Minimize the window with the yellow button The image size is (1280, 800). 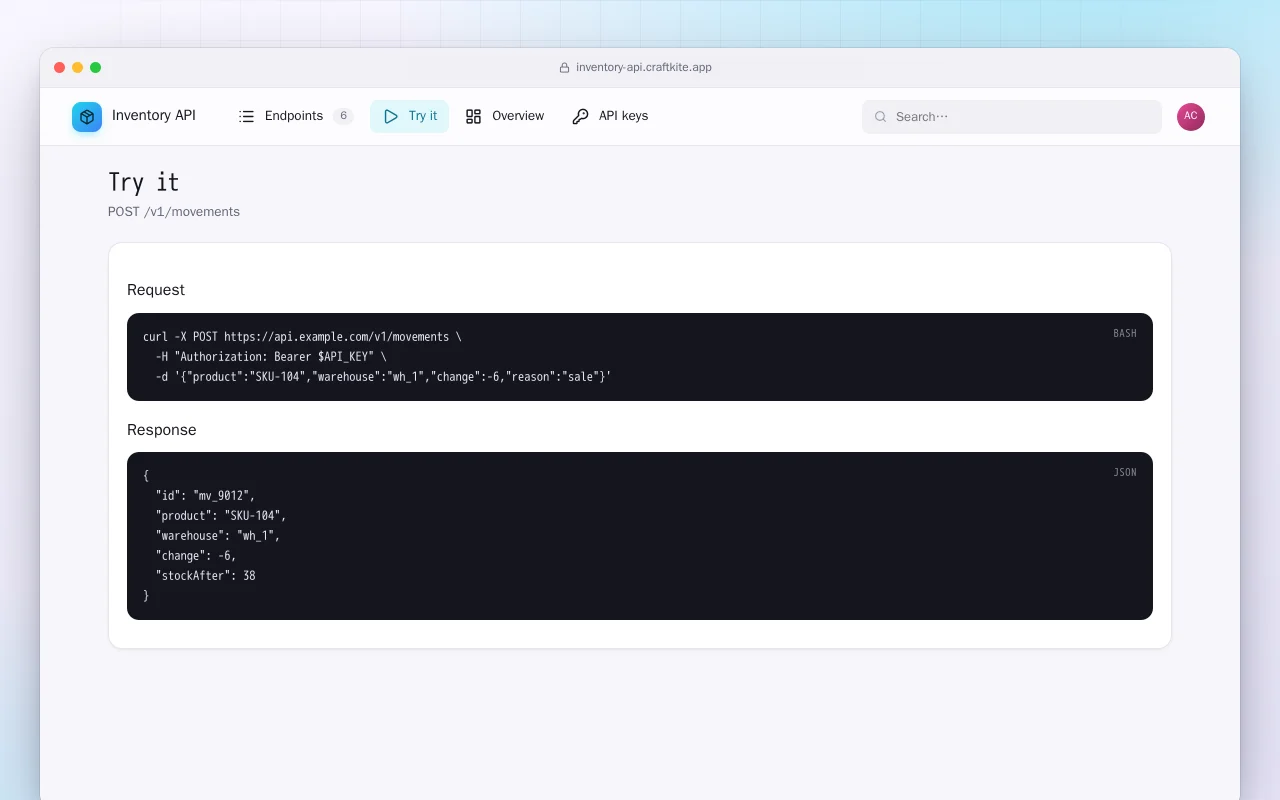78,68
